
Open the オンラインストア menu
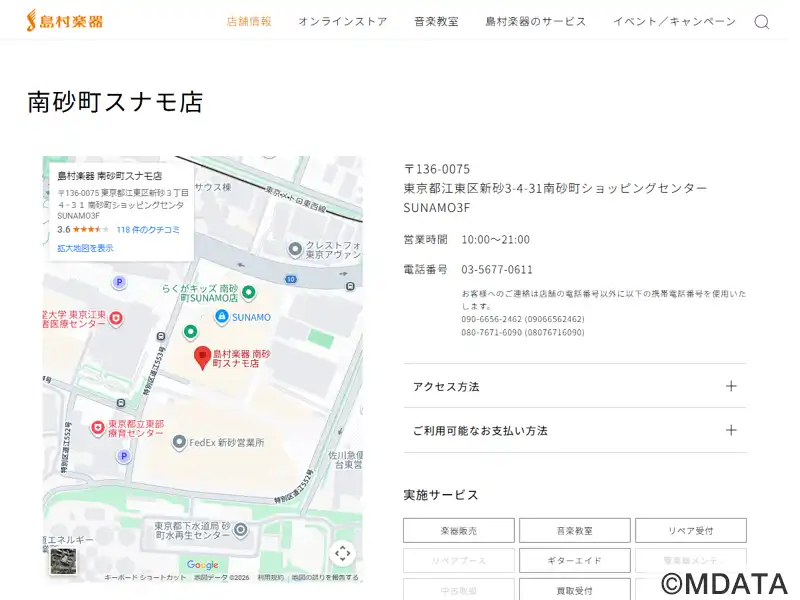[x=343, y=21]
